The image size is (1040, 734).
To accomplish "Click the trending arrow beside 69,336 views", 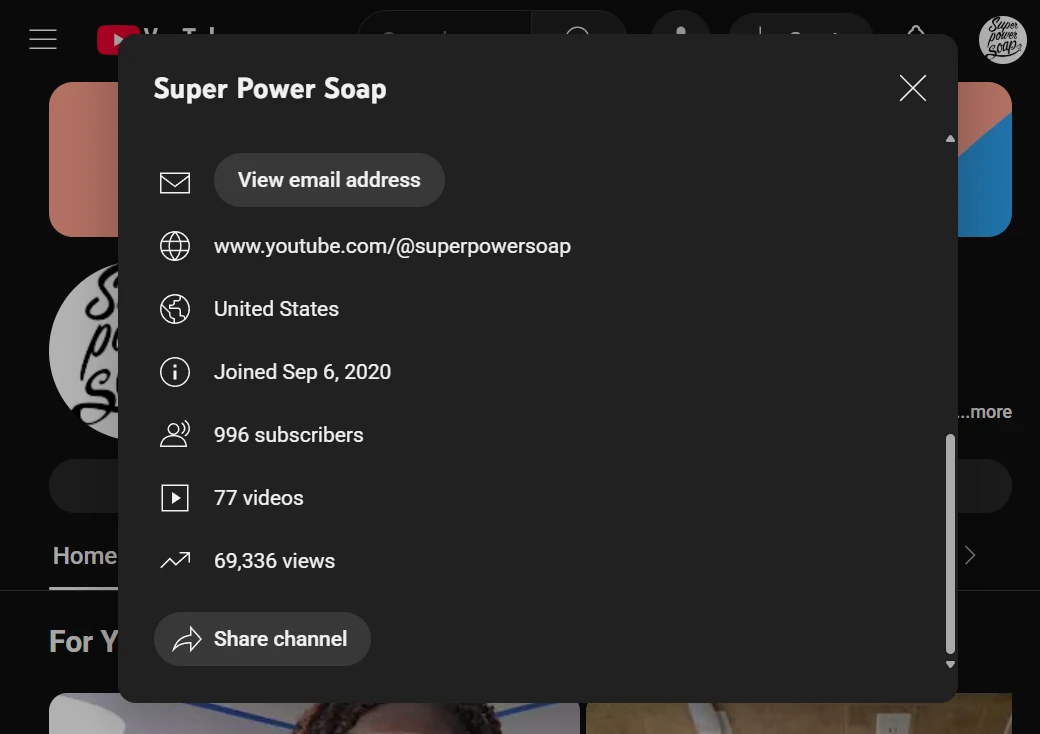I will pyautogui.click(x=175, y=561).
